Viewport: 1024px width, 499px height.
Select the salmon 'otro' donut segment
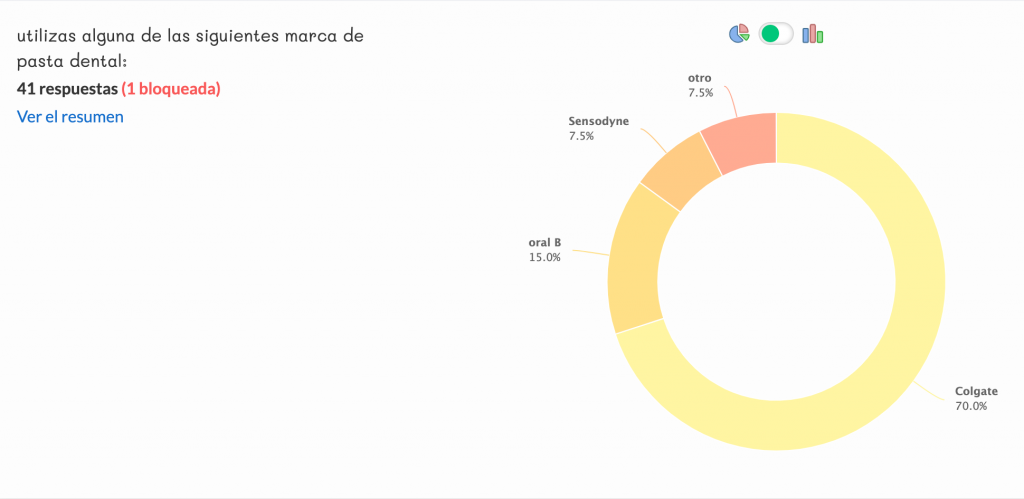tap(741, 138)
